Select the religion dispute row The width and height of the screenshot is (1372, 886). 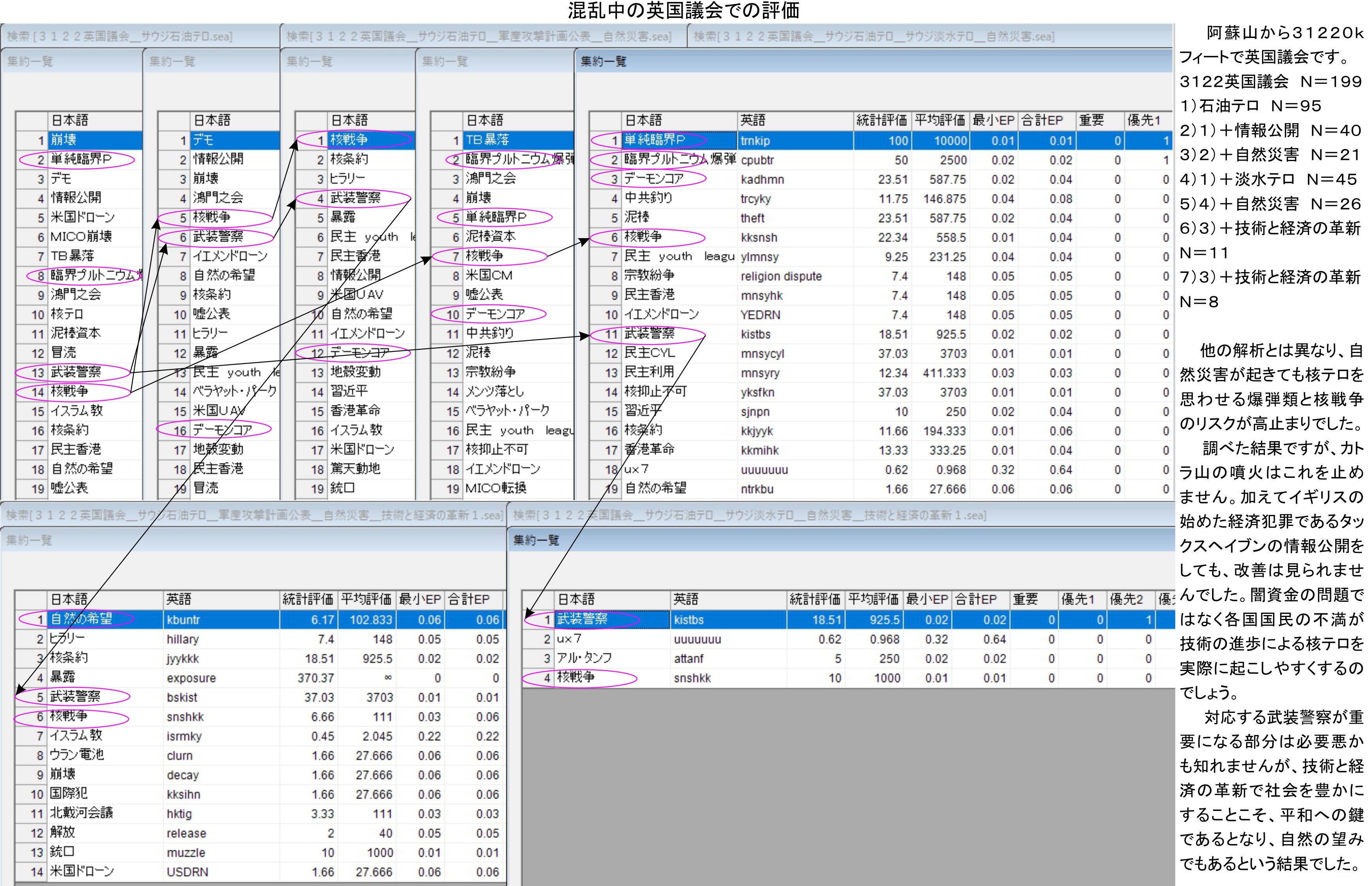(x=781, y=276)
